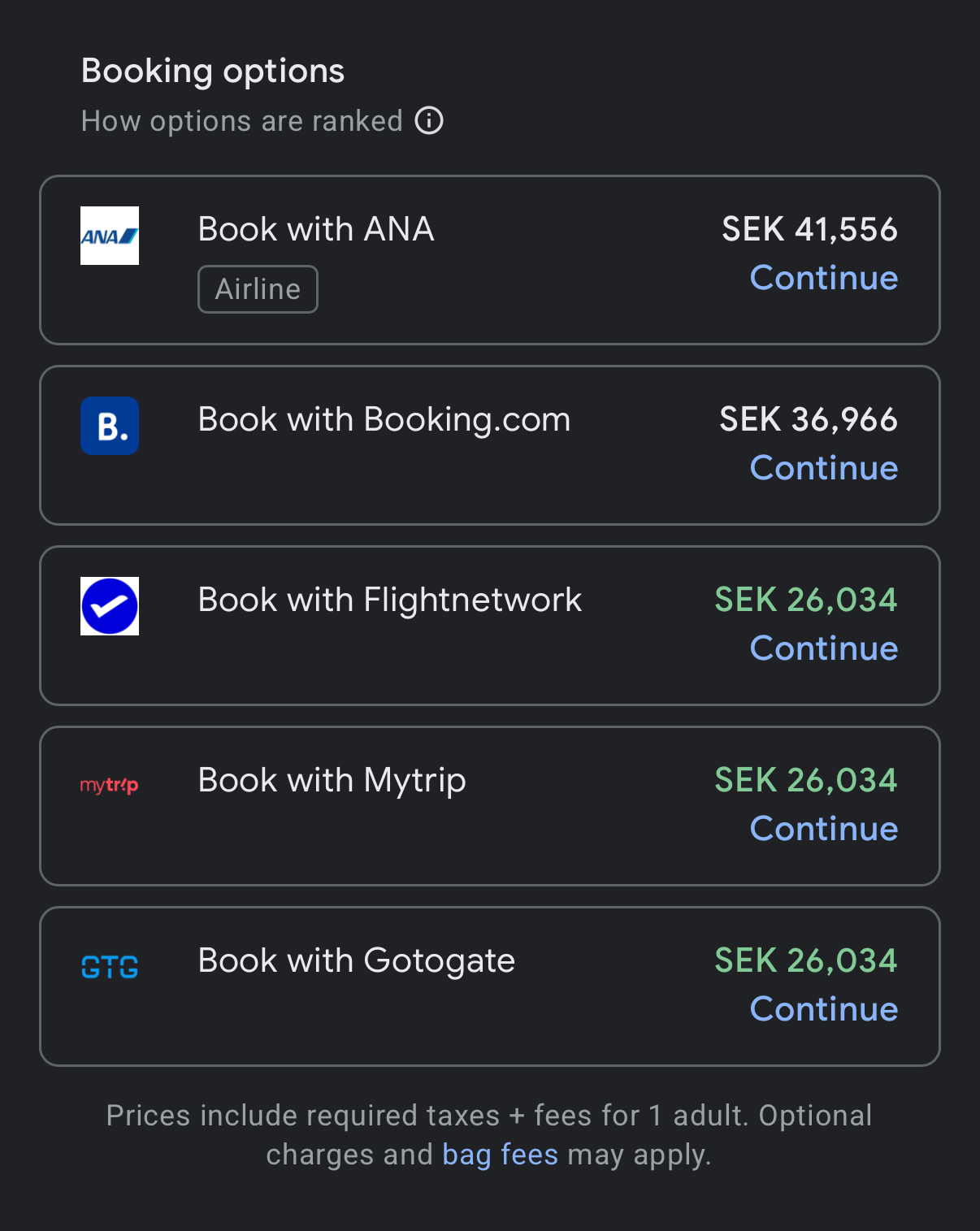Select the Book with Flightnetwork title
This screenshot has width=980, height=1231.
(389, 600)
